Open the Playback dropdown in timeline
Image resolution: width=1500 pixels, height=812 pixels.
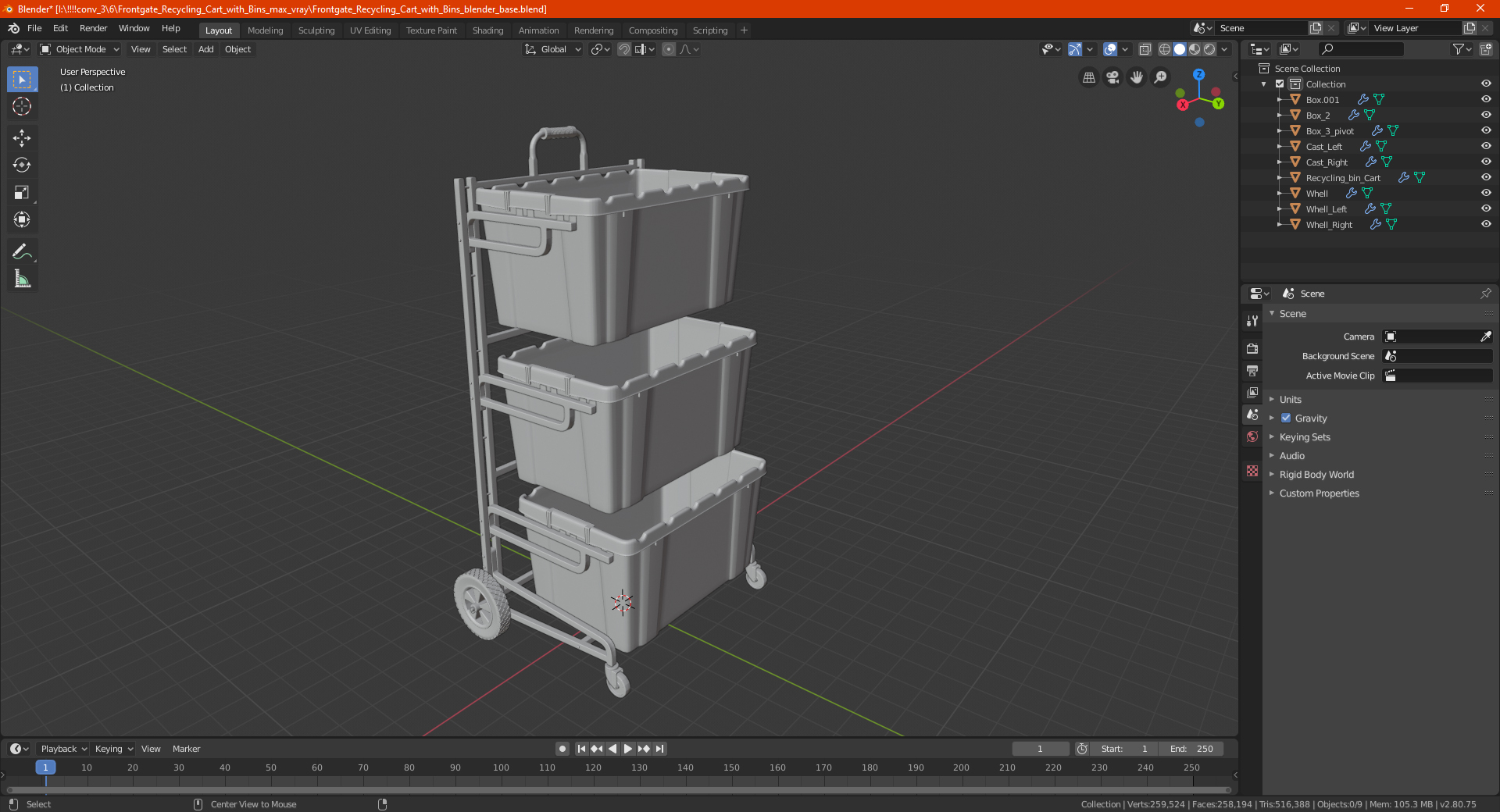63,749
